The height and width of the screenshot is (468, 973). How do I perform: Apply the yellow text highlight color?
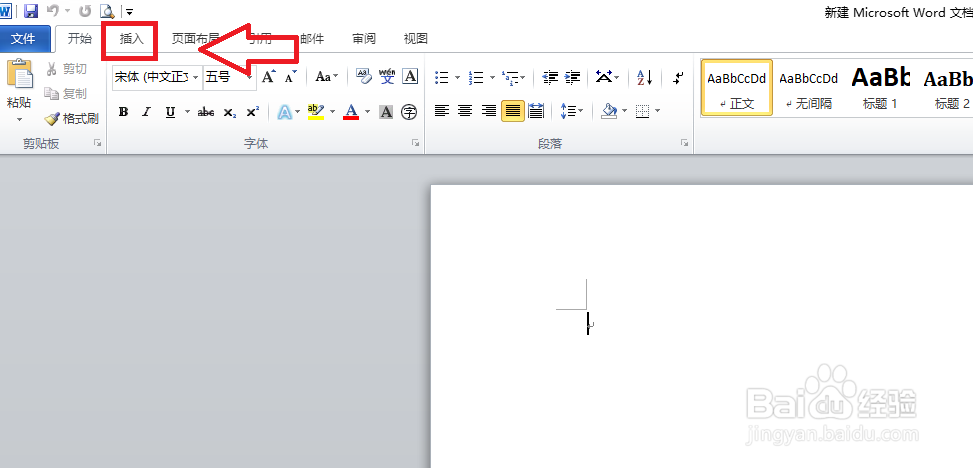coord(316,112)
